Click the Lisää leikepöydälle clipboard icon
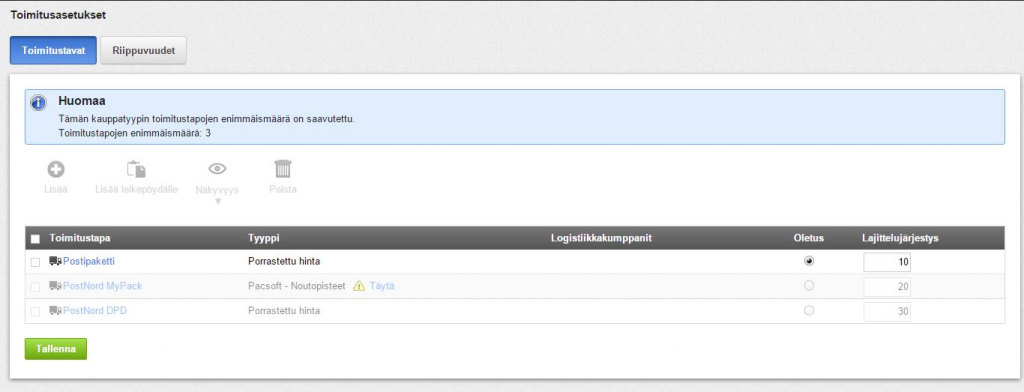 (x=136, y=170)
